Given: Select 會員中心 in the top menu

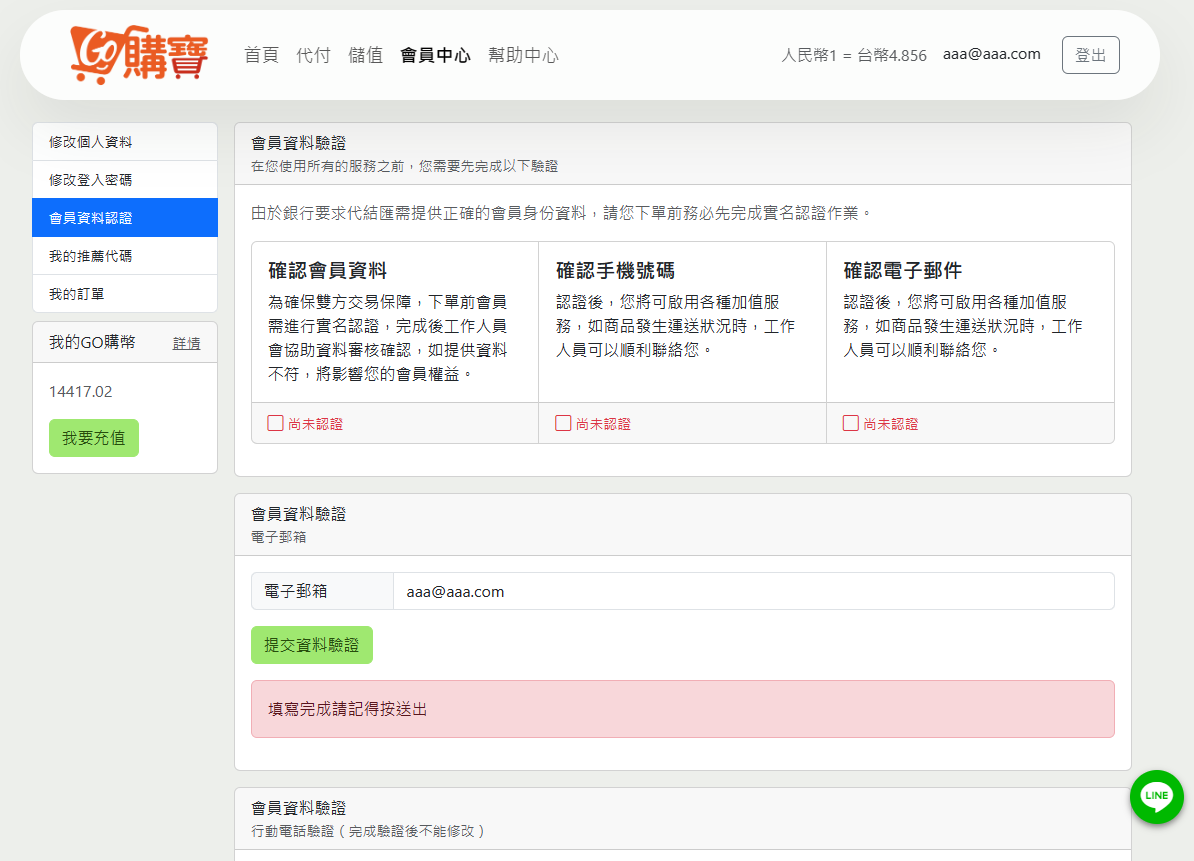Looking at the screenshot, I should click(435, 55).
